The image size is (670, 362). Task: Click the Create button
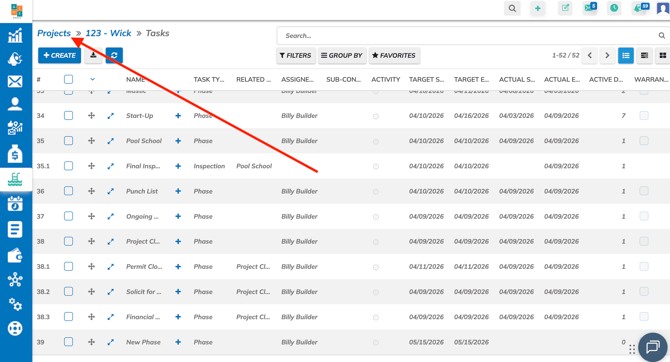coord(59,56)
